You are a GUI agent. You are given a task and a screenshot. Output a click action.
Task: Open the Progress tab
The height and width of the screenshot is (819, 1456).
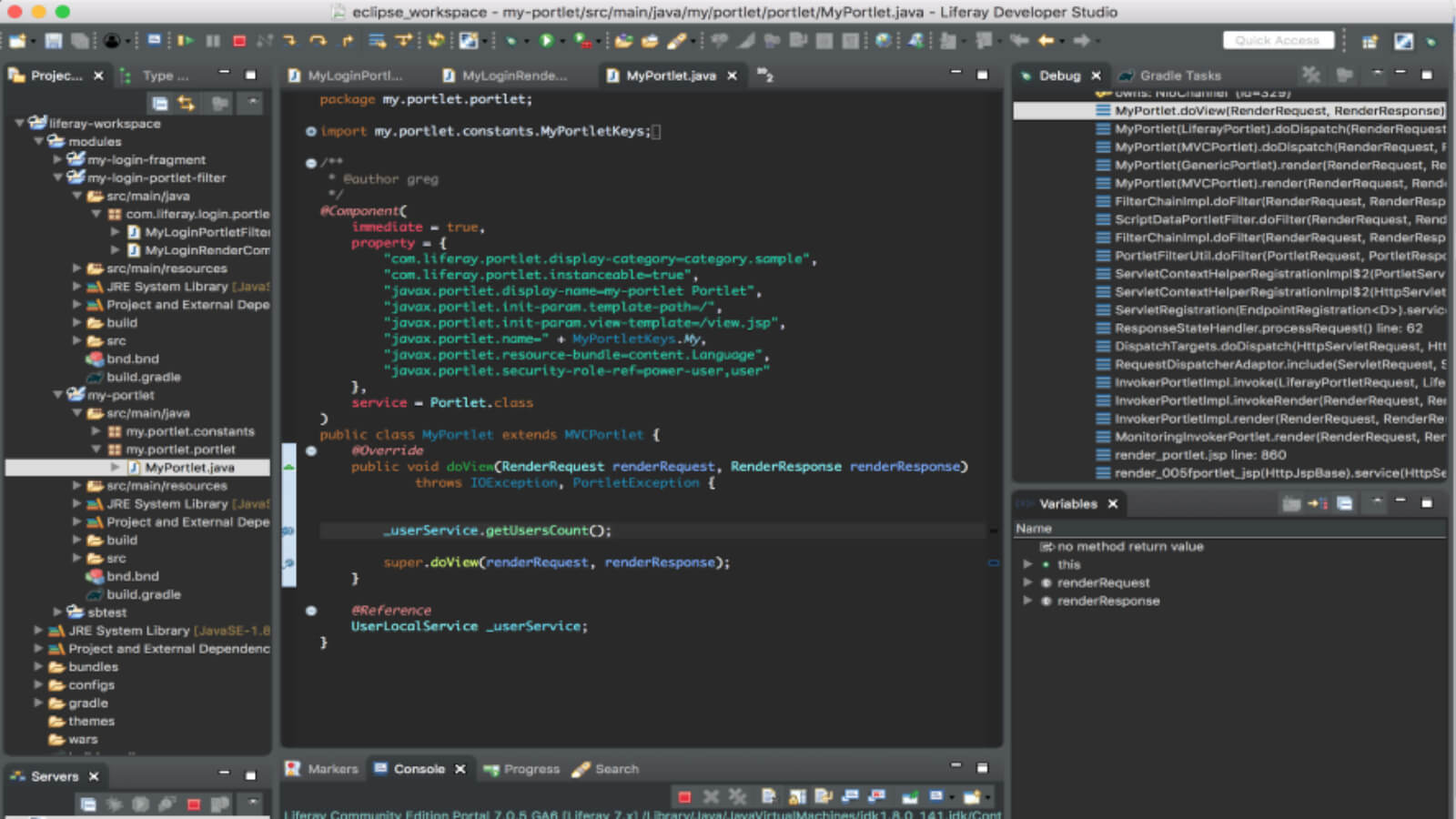(x=521, y=769)
